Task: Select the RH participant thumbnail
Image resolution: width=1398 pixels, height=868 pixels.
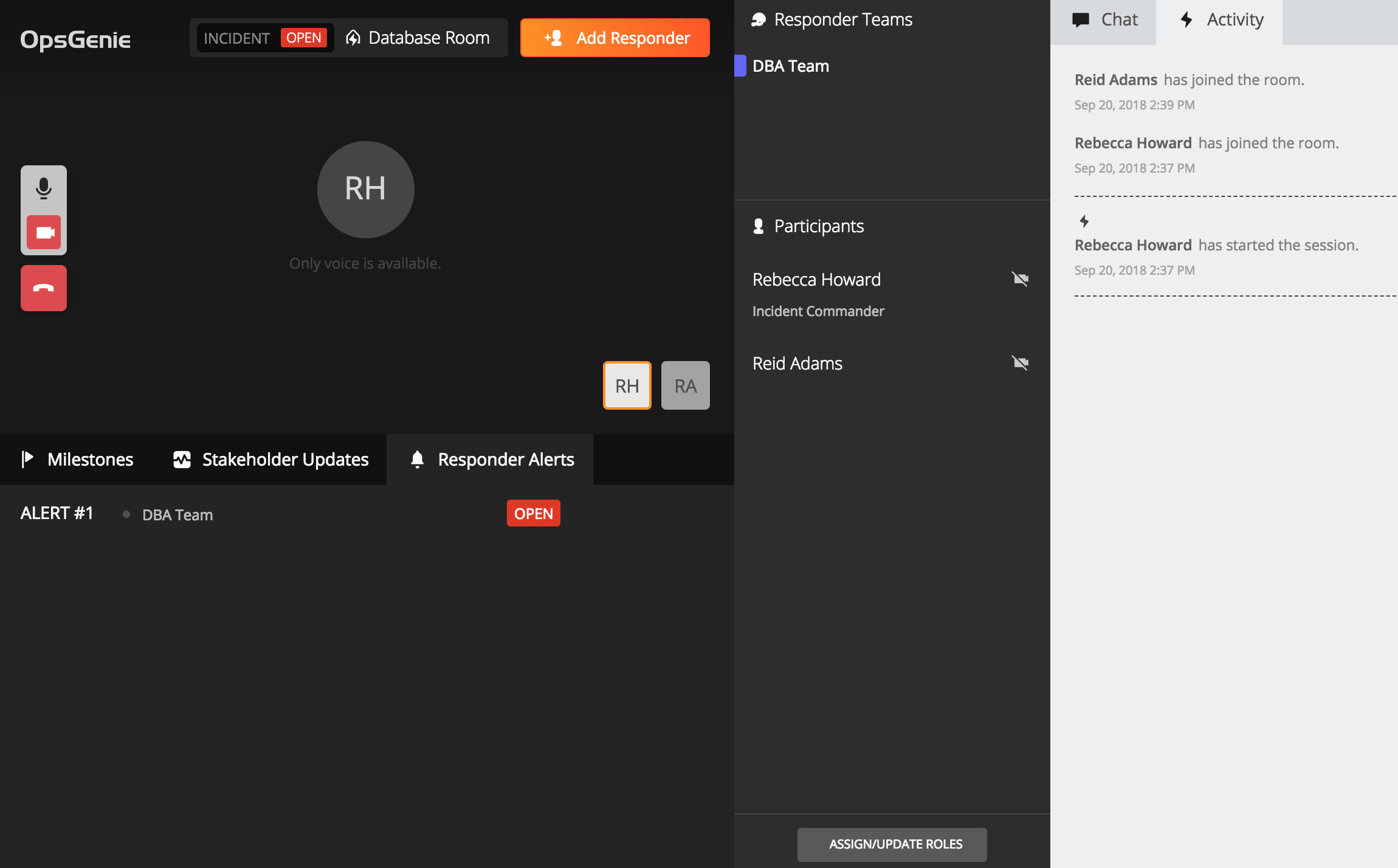Action: 627,385
